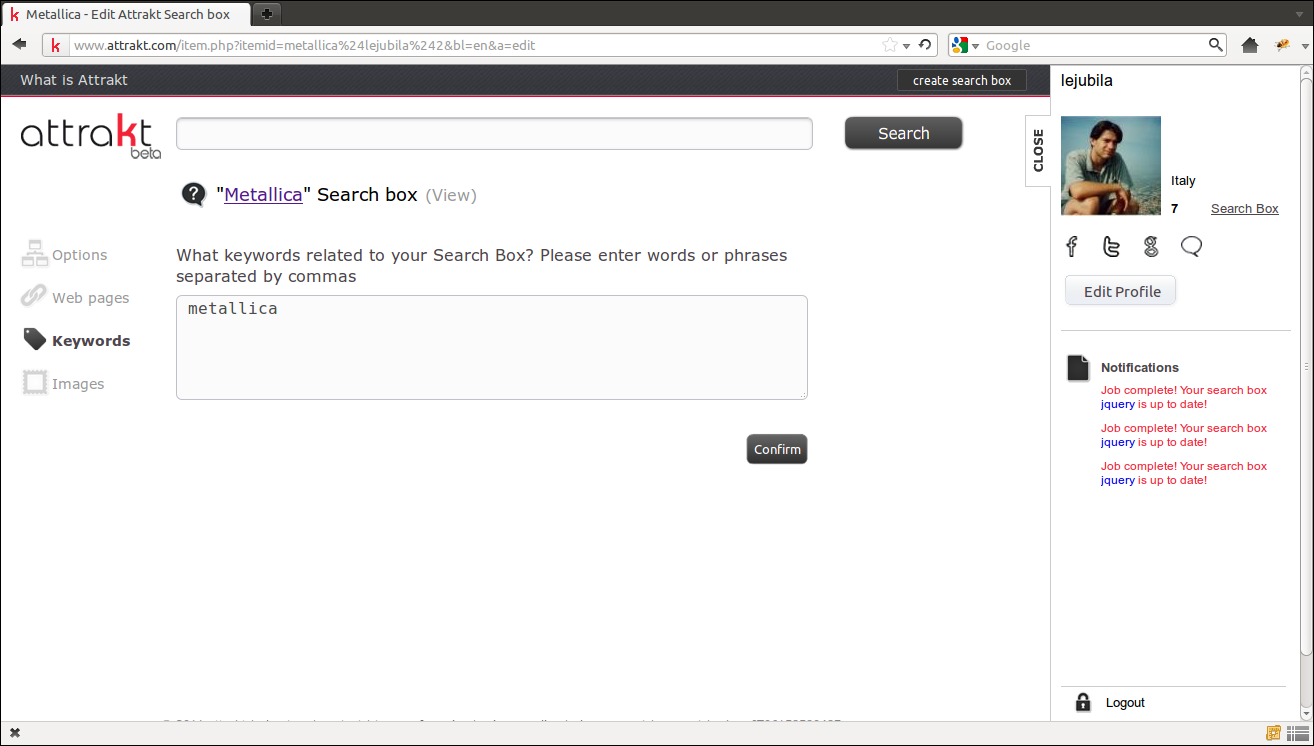This screenshot has width=1314, height=746.
Task: Click the attrakt beta logo
Action: [x=90, y=136]
